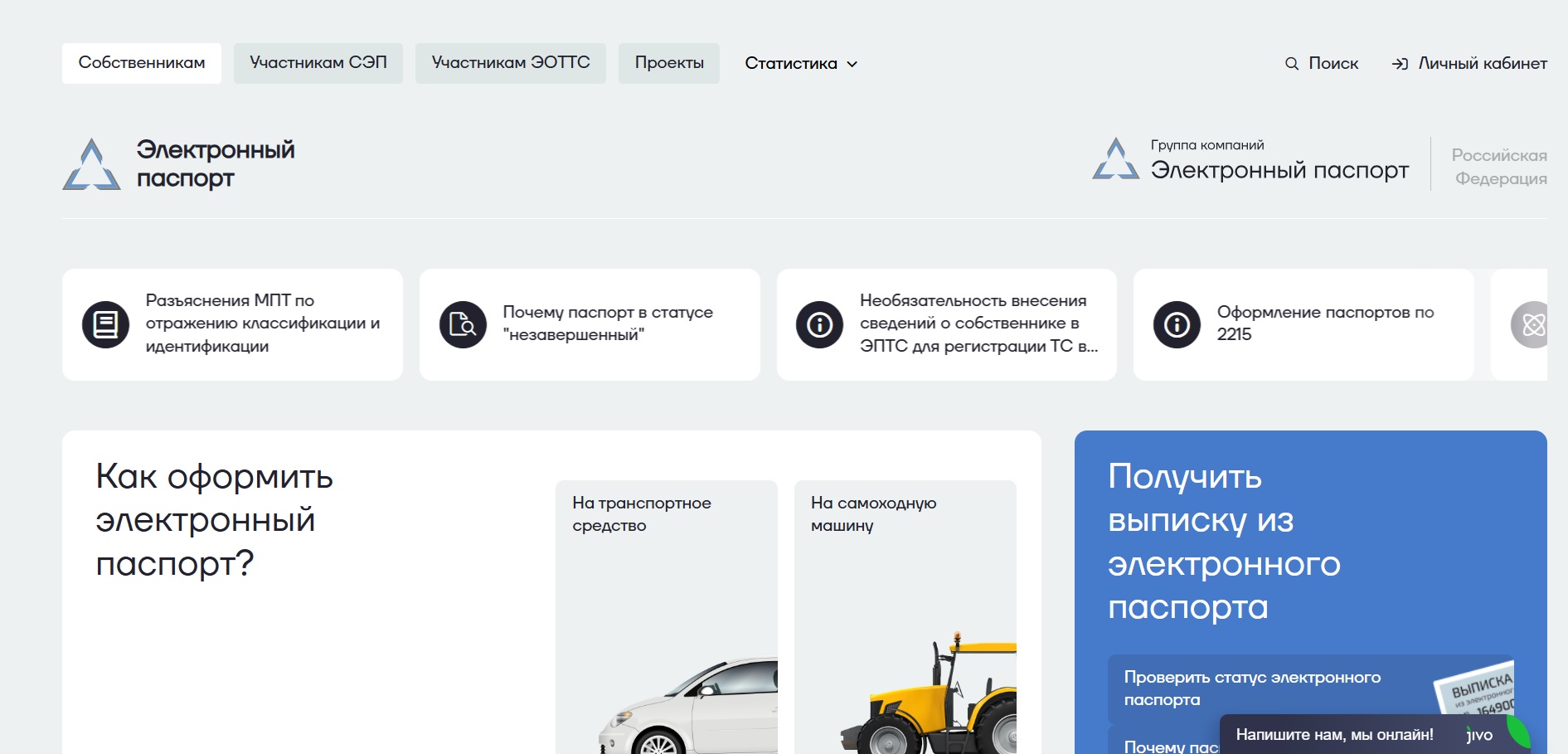
Task: Expand the Статистика dropdown menu
Action: tap(801, 64)
